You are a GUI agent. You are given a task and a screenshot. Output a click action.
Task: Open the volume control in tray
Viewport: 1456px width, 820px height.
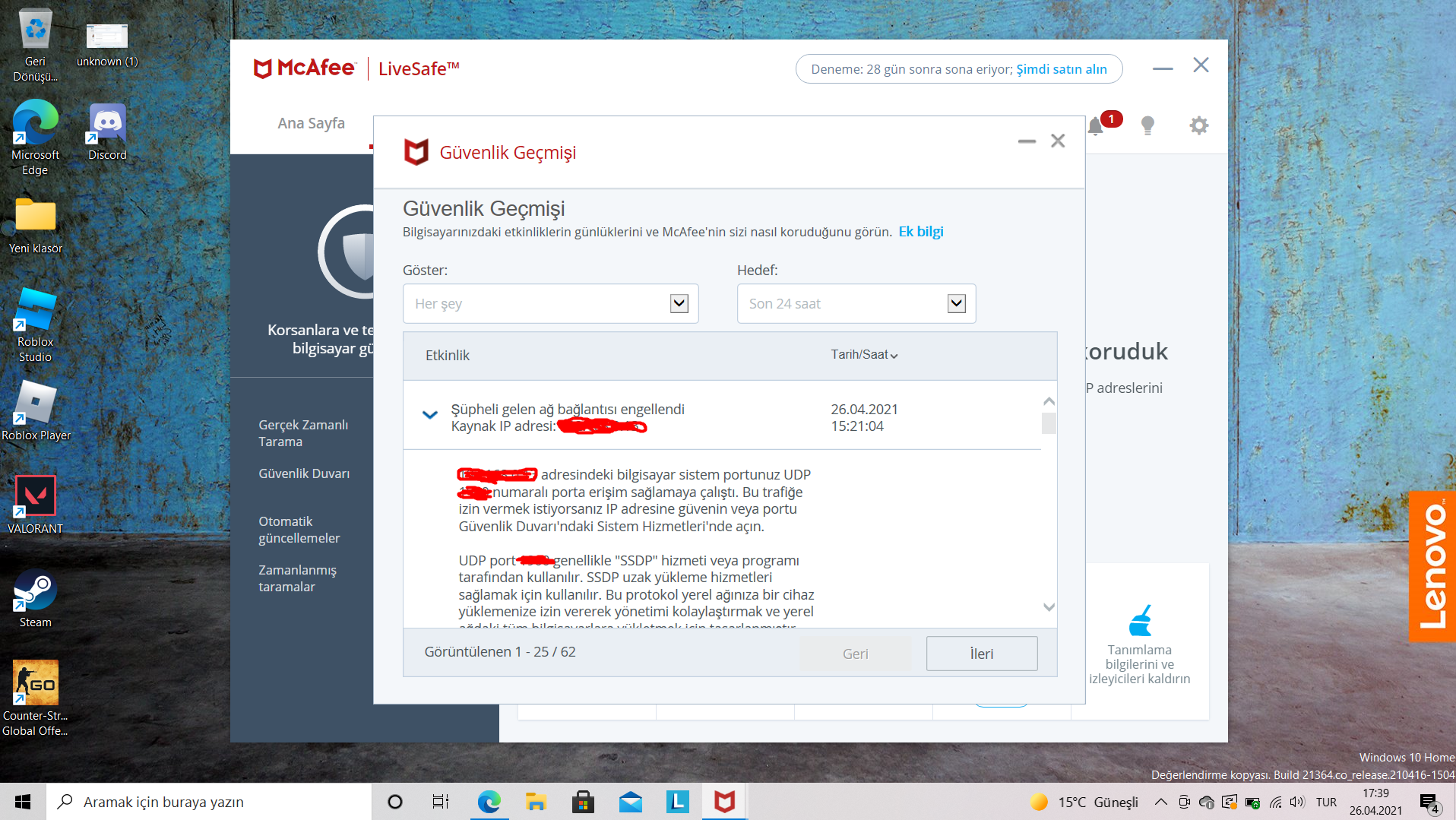click(x=1297, y=802)
